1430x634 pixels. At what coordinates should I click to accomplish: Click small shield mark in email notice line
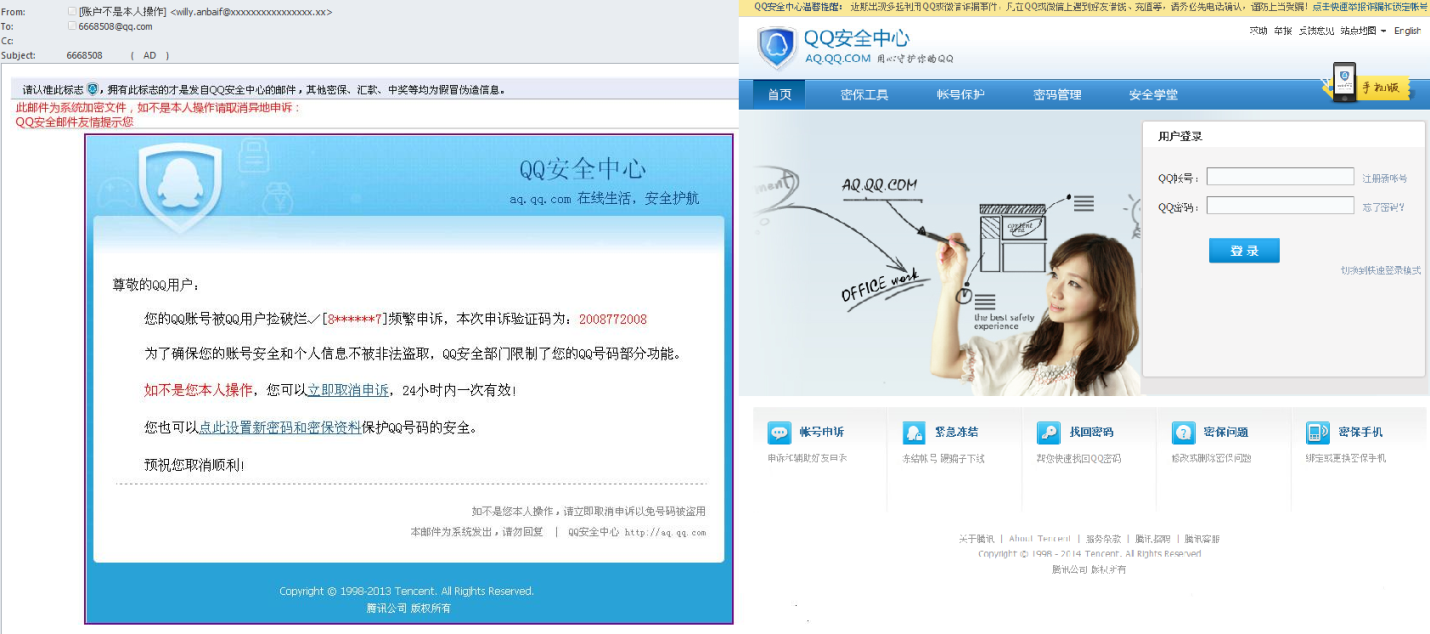tap(92, 89)
